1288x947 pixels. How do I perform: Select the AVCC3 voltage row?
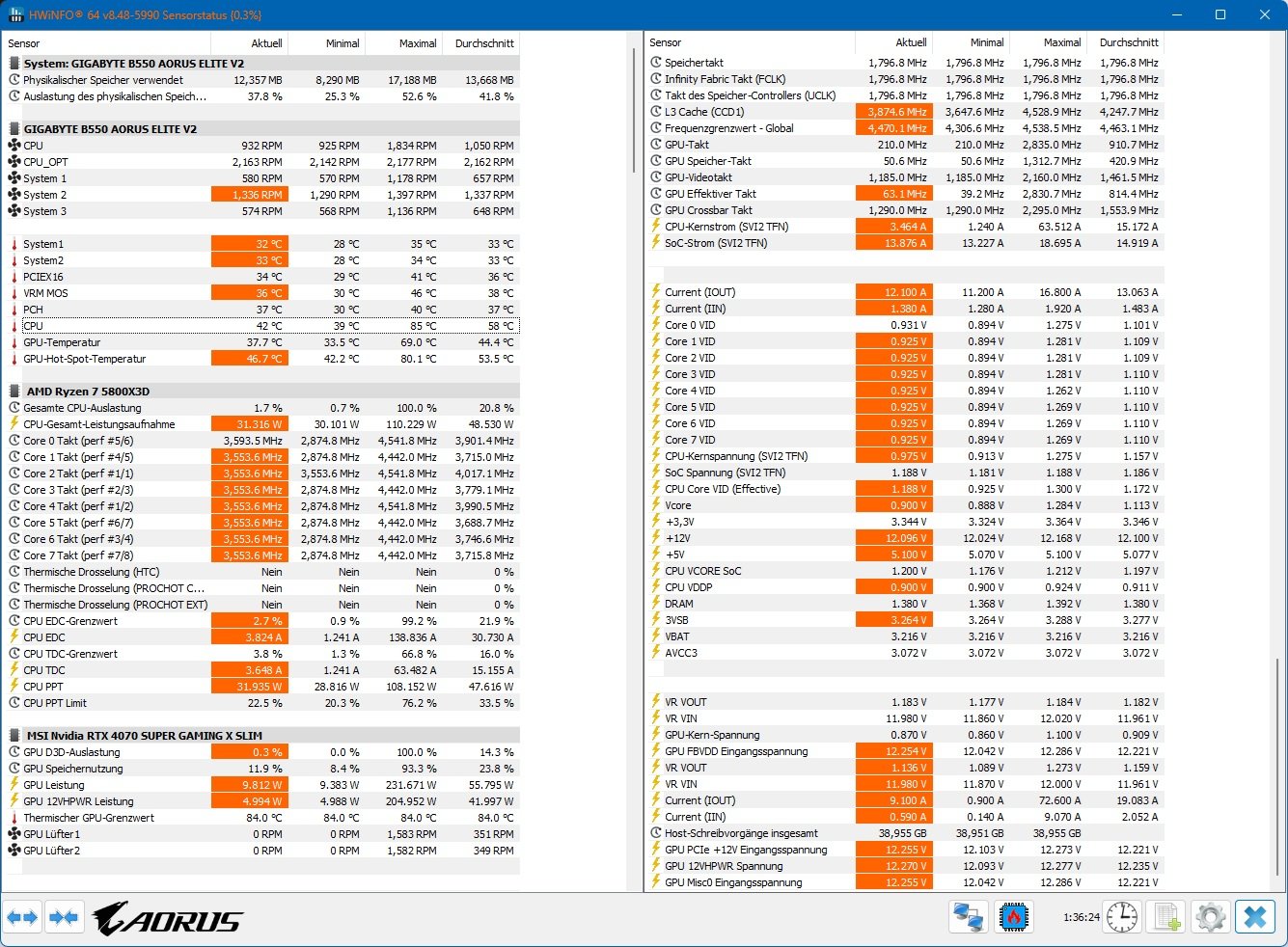pyautogui.click(x=905, y=653)
